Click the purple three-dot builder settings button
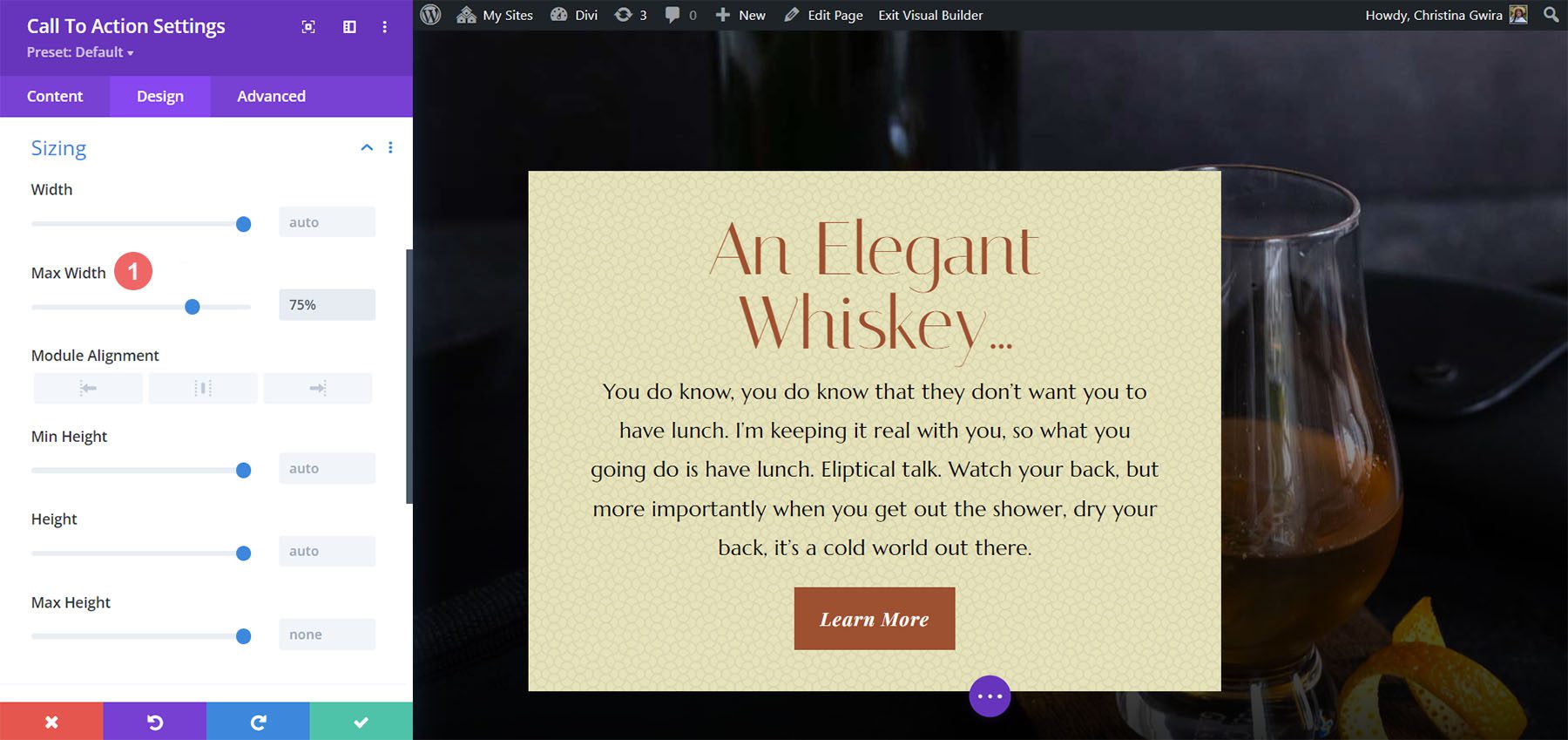The height and width of the screenshot is (740, 1568). (990, 696)
